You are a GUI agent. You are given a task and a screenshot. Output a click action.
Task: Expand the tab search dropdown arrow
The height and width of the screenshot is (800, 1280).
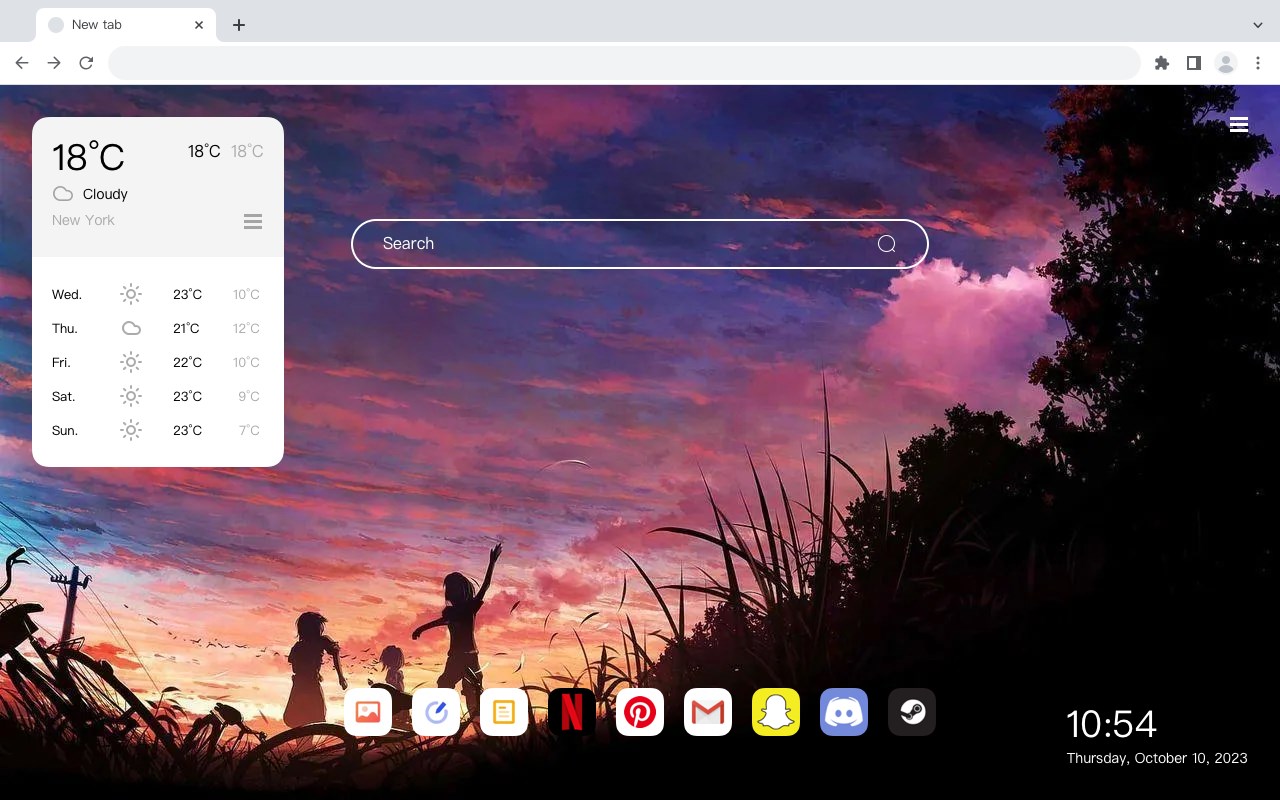(1258, 25)
